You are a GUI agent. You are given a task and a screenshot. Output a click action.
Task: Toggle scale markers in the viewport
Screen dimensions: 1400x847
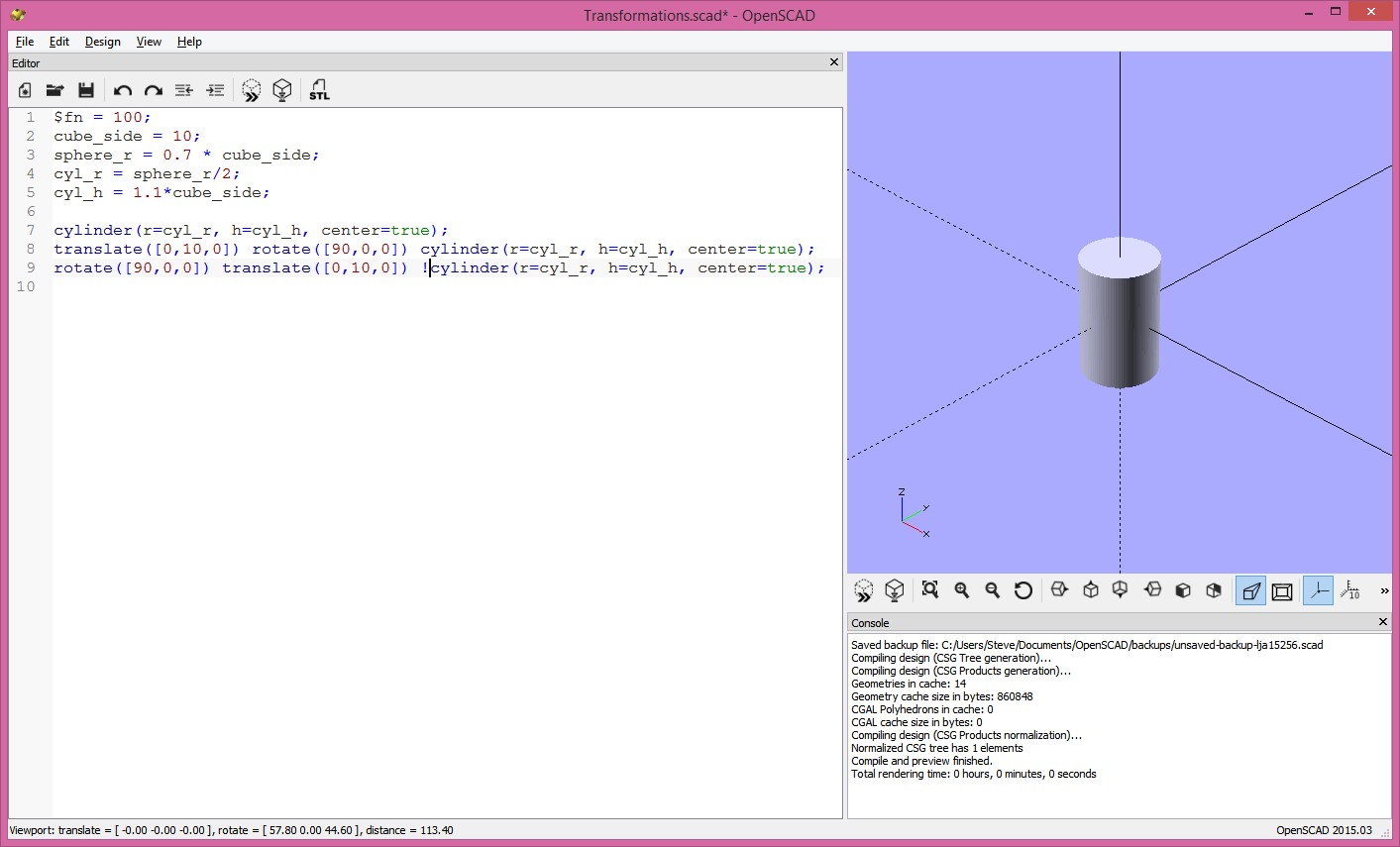click(1350, 589)
